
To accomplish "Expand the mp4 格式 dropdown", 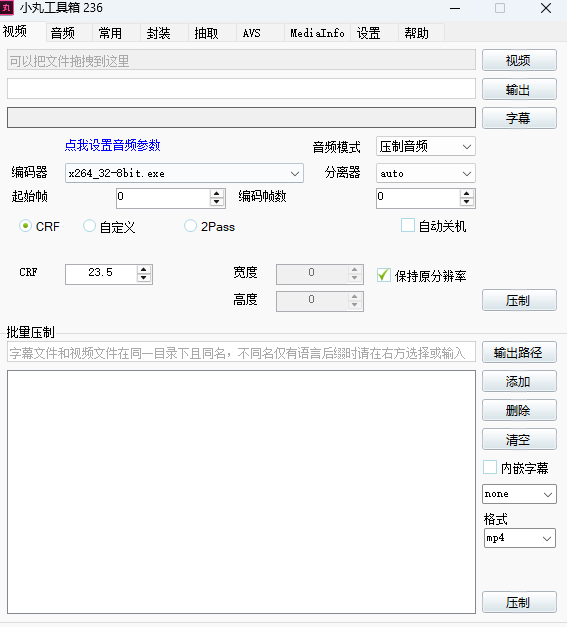I will coord(519,538).
